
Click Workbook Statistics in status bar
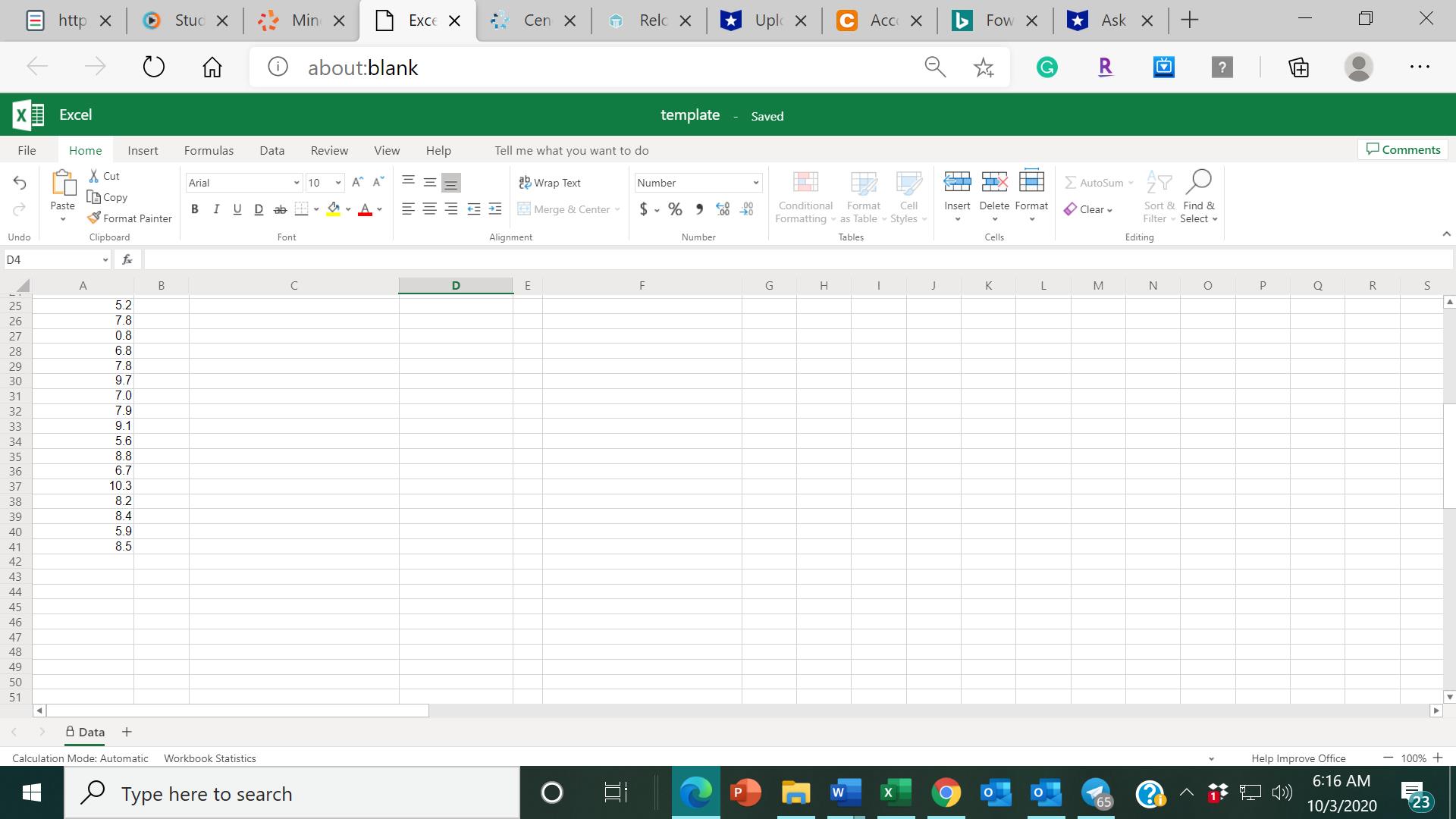coord(210,758)
